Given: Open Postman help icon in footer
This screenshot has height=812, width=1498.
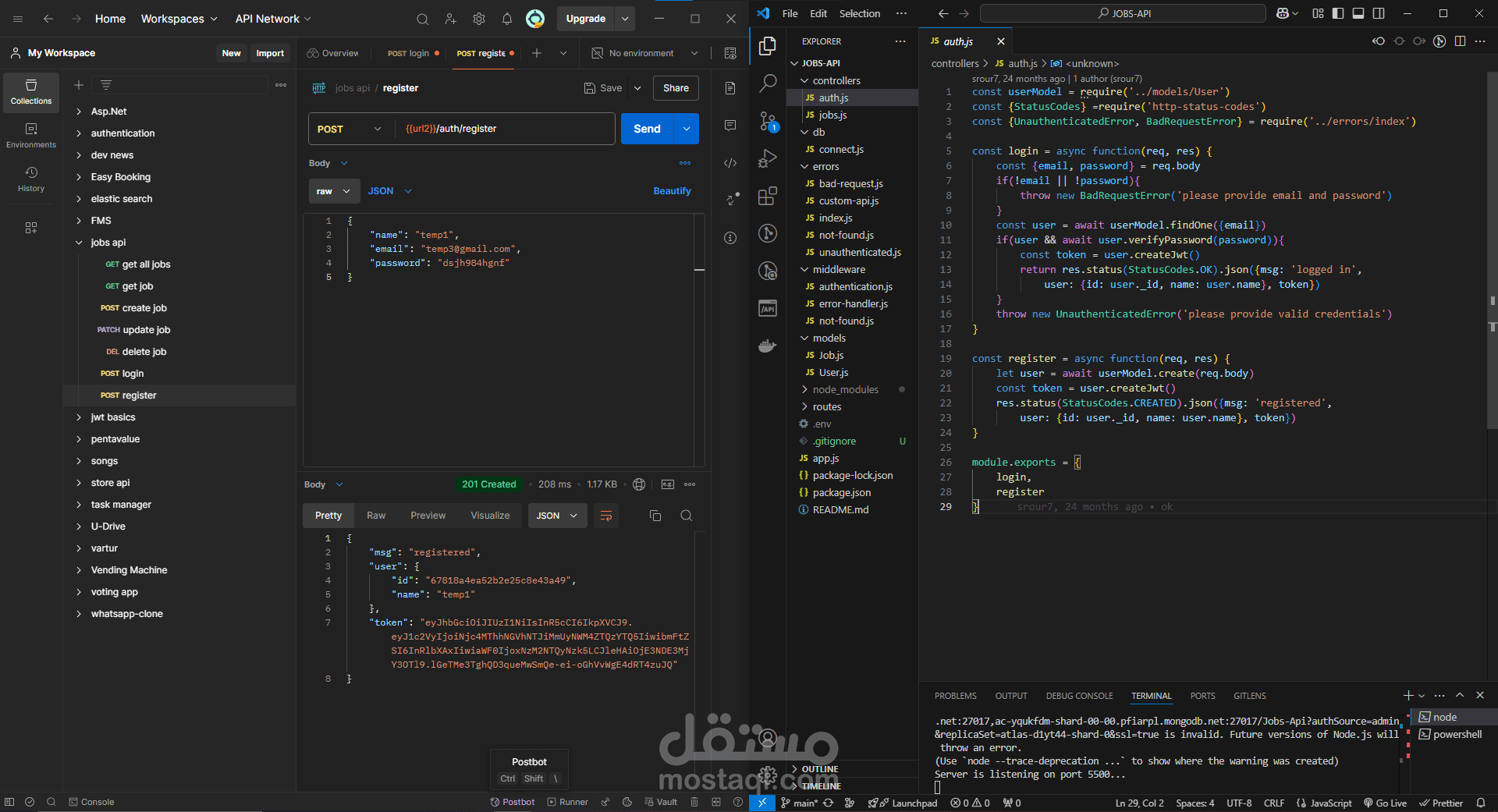Looking at the screenshot, I should tap(738, 802).
